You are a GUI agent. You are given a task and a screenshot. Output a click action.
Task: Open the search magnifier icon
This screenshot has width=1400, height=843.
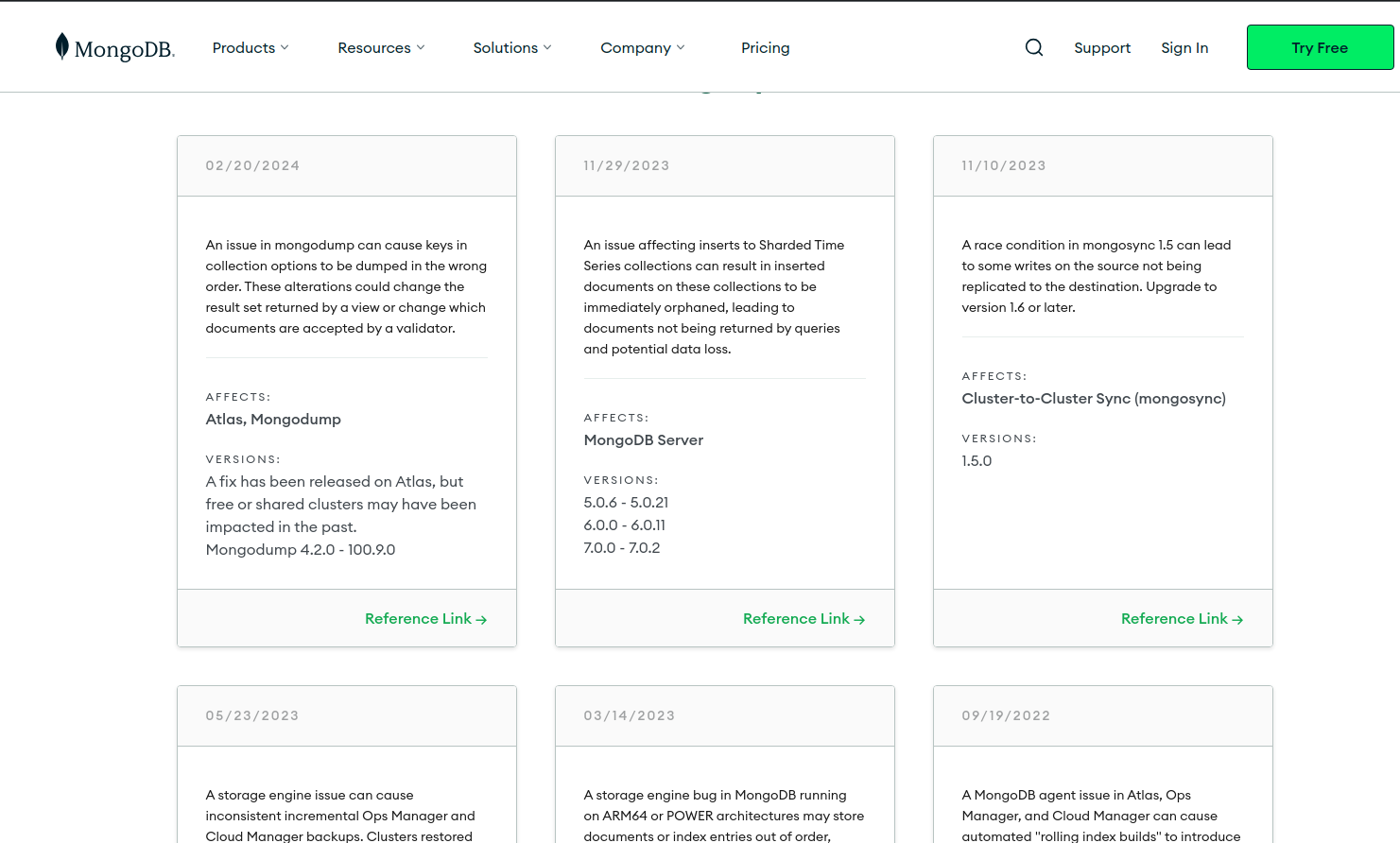pos(1034,47)
